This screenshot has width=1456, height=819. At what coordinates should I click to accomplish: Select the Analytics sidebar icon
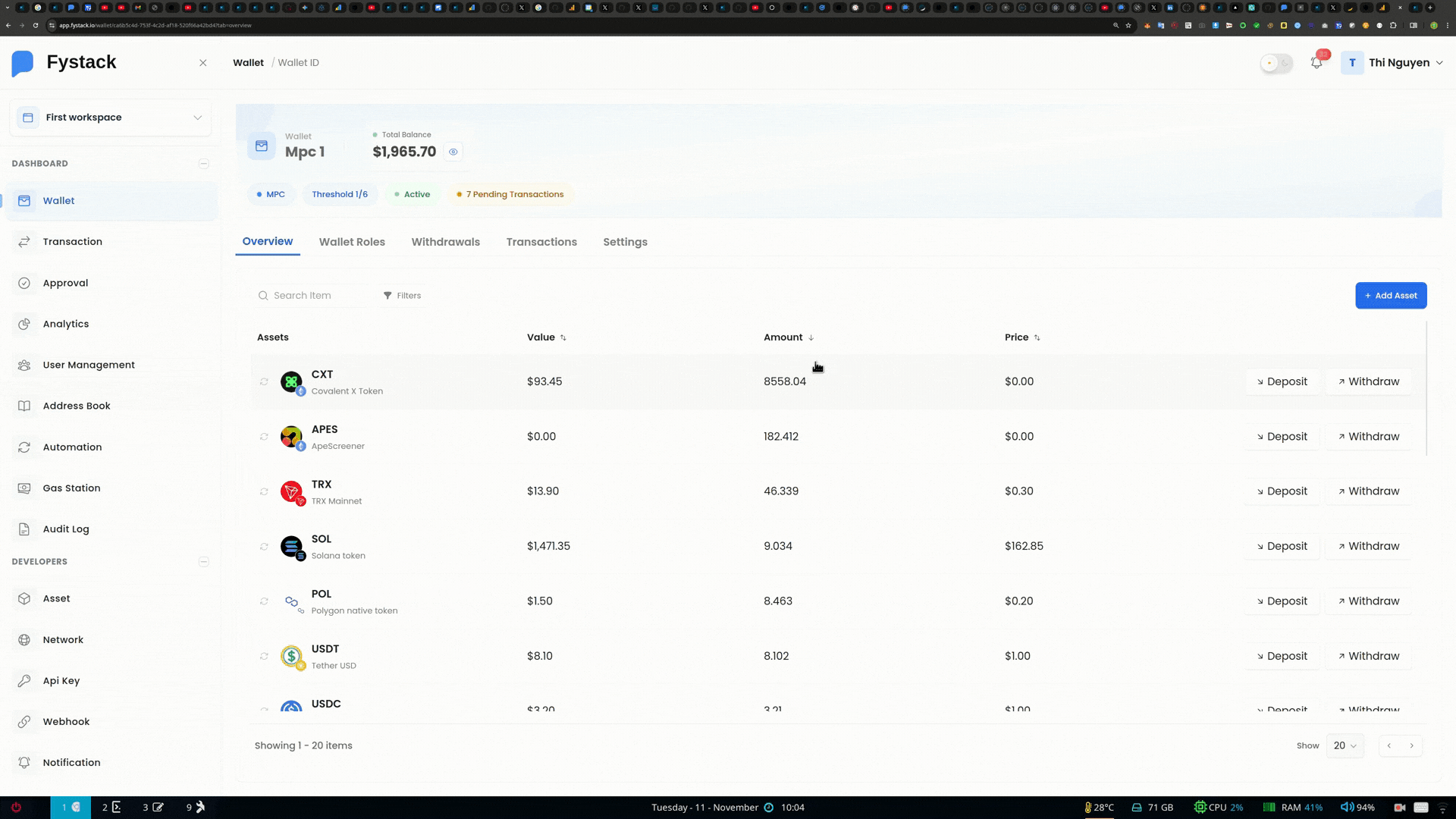pyautogui.click(x=25, y=324)
